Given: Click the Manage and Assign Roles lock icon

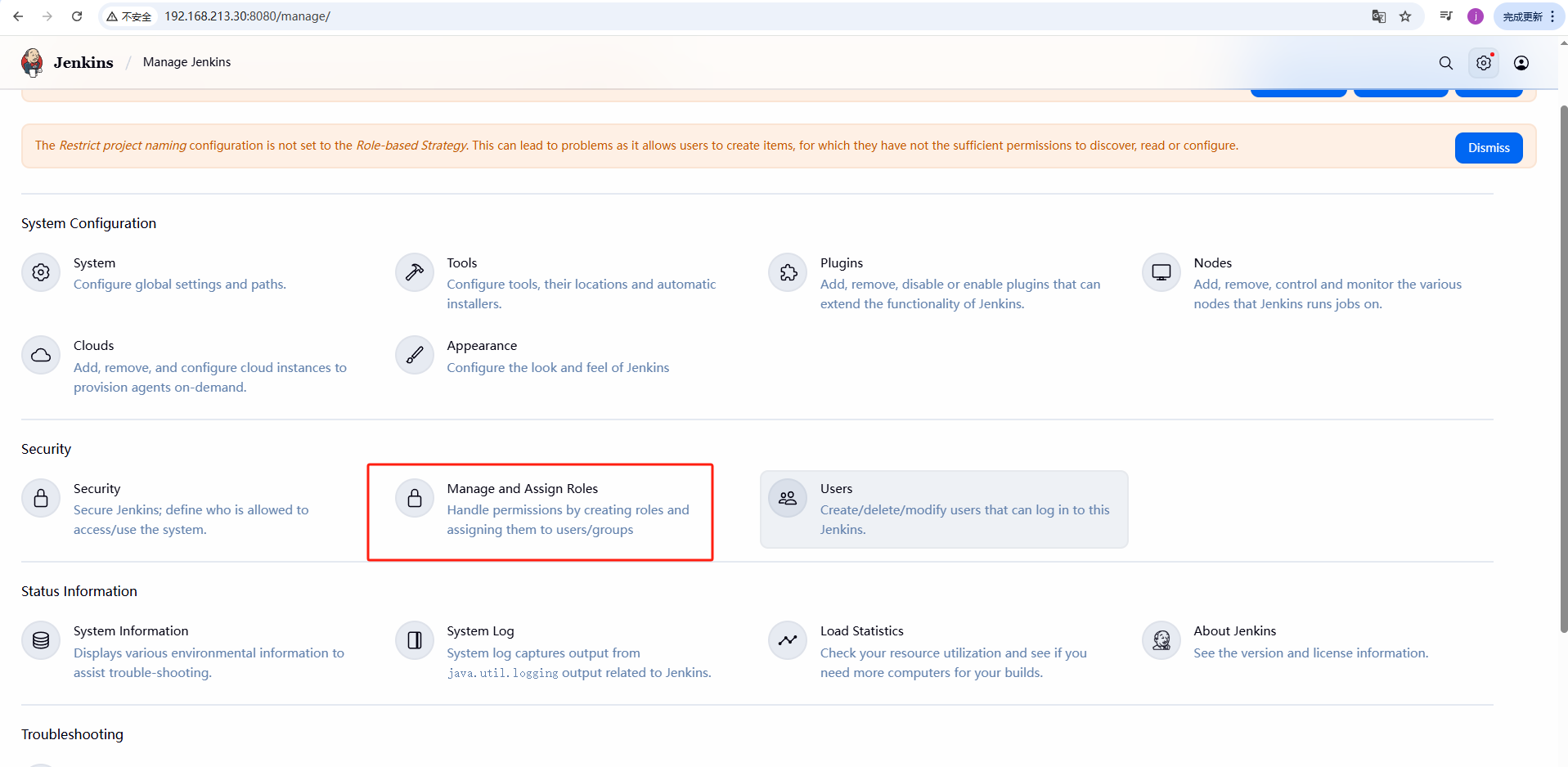Looking at the screenshot, I should coord(415,498).
